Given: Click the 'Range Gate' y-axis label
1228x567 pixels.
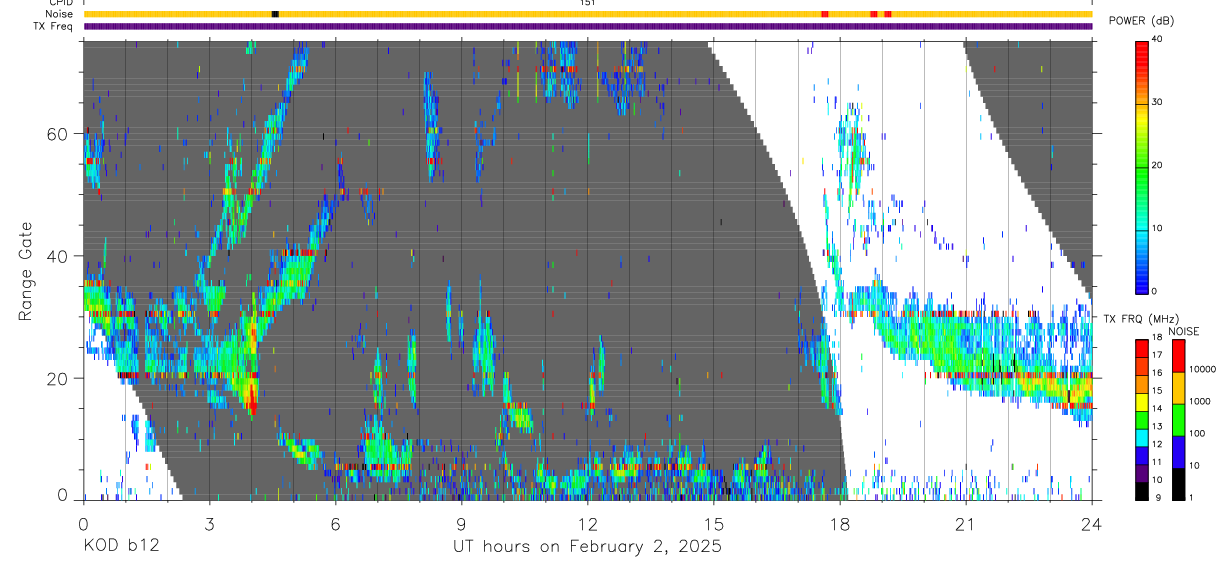Looking at the screenshot, I should tap(27, 270).
